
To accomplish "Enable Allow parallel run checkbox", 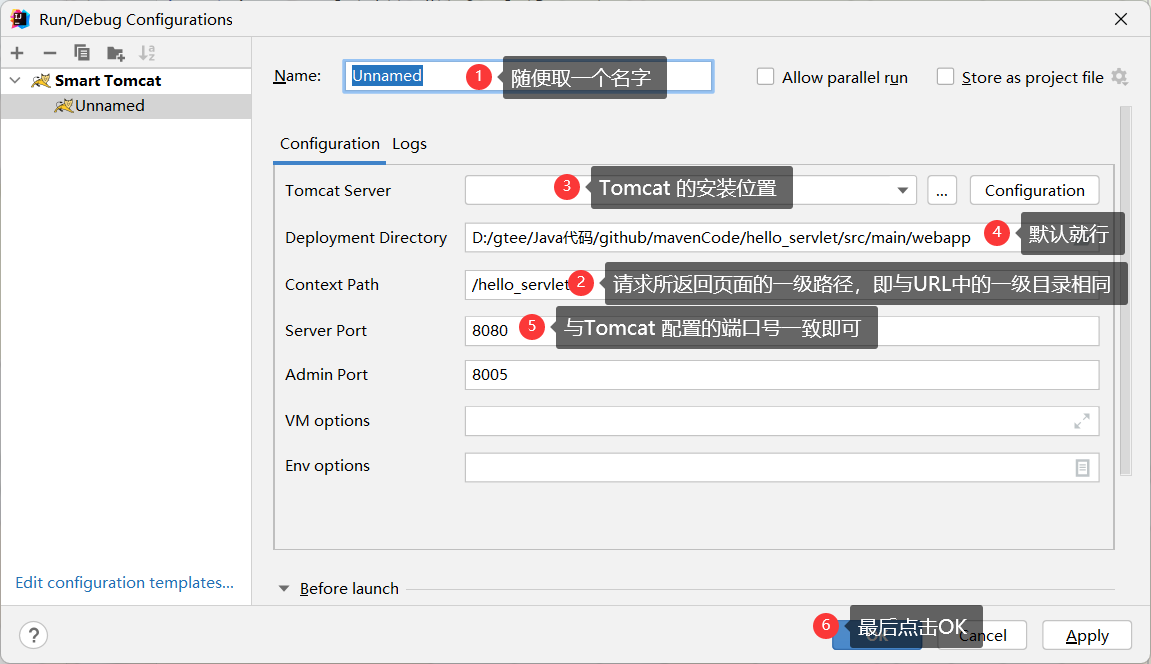I will tap(766, 76).
